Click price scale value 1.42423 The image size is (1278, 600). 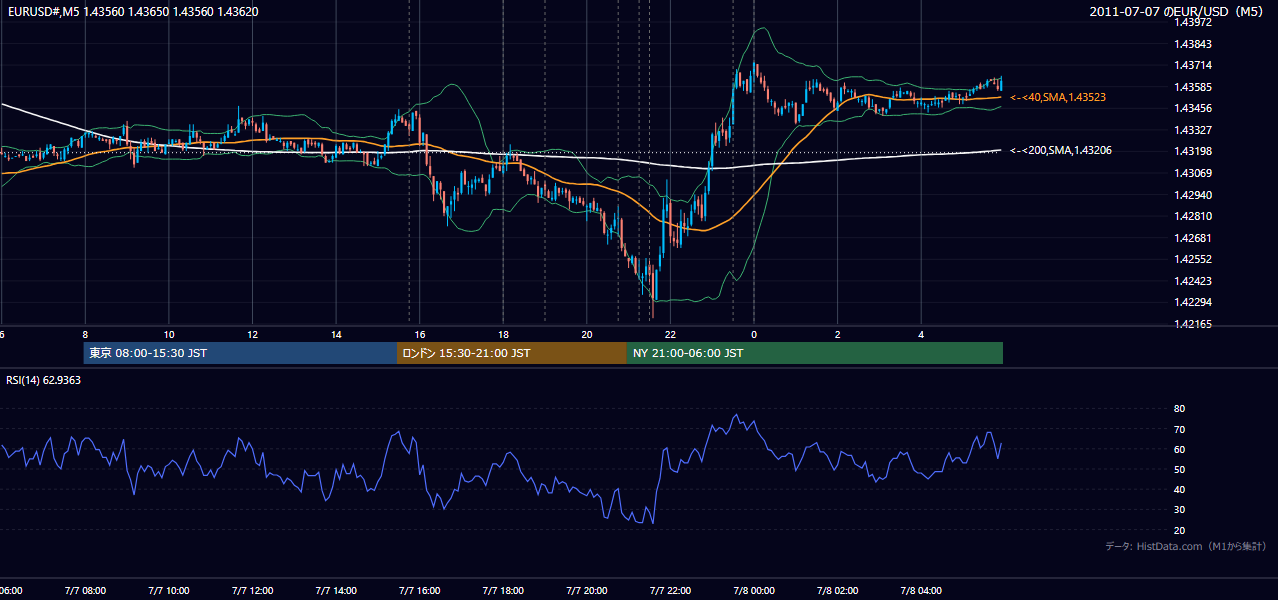coord(1193,281)
